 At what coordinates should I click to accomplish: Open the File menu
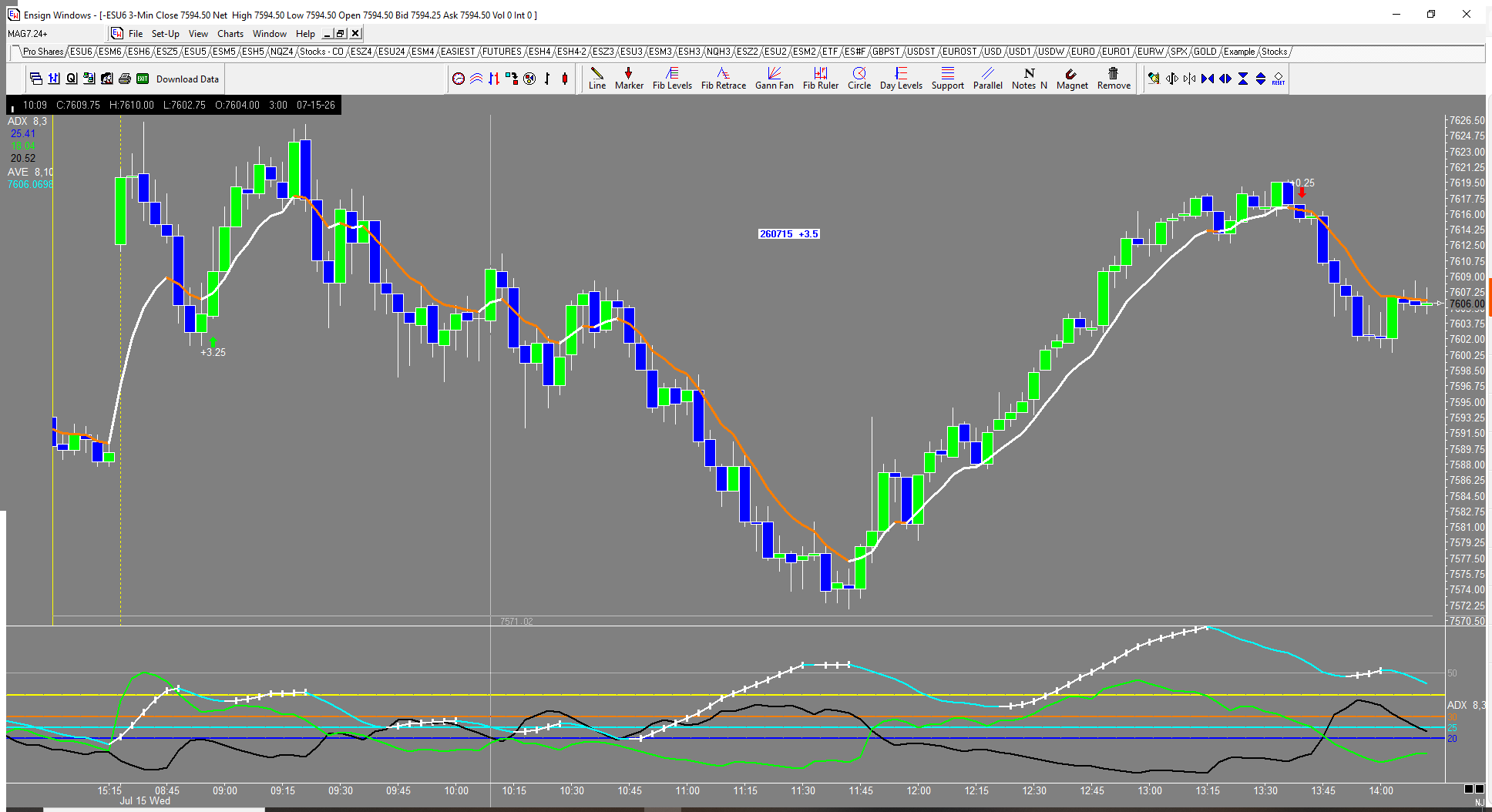click(x=136, y=34)
